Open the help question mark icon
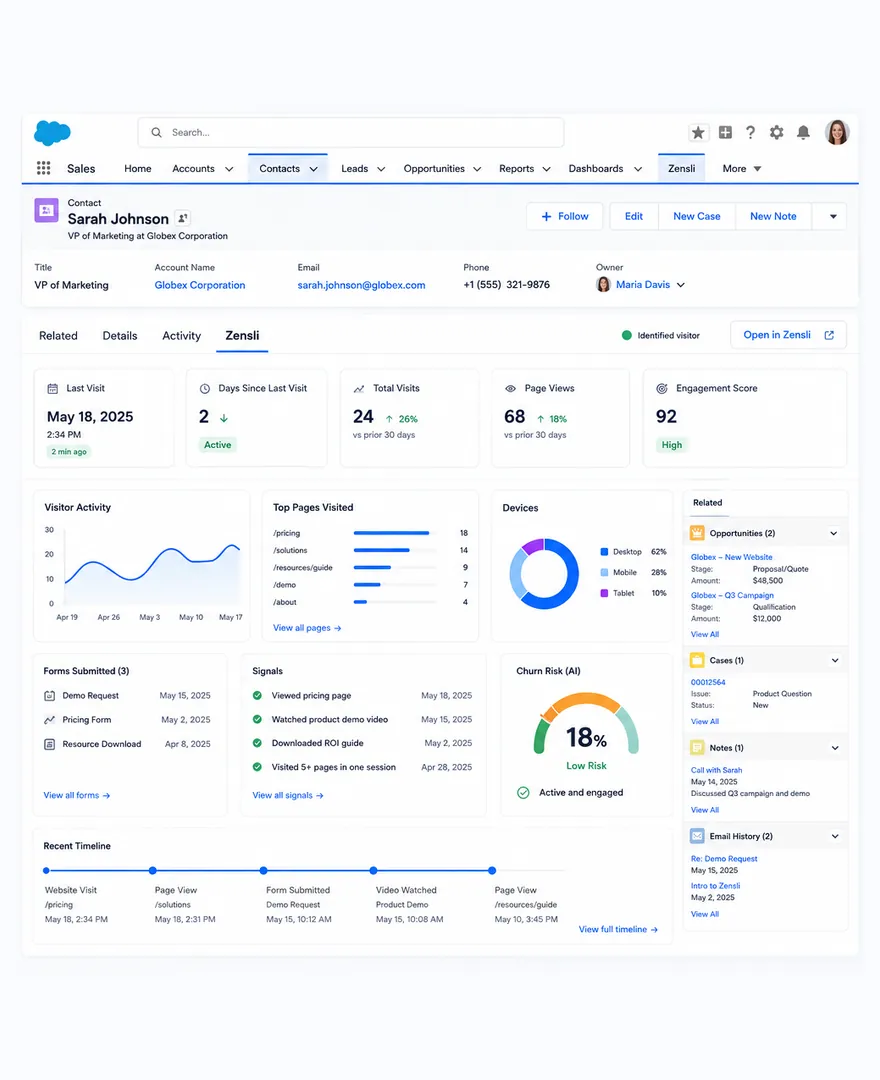 751,132
